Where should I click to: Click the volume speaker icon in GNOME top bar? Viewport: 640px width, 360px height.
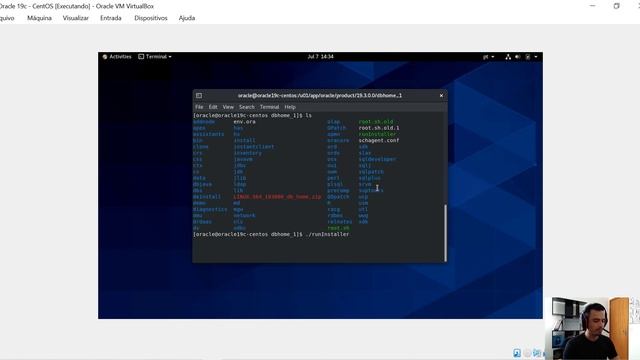click(x=518, y=57)
